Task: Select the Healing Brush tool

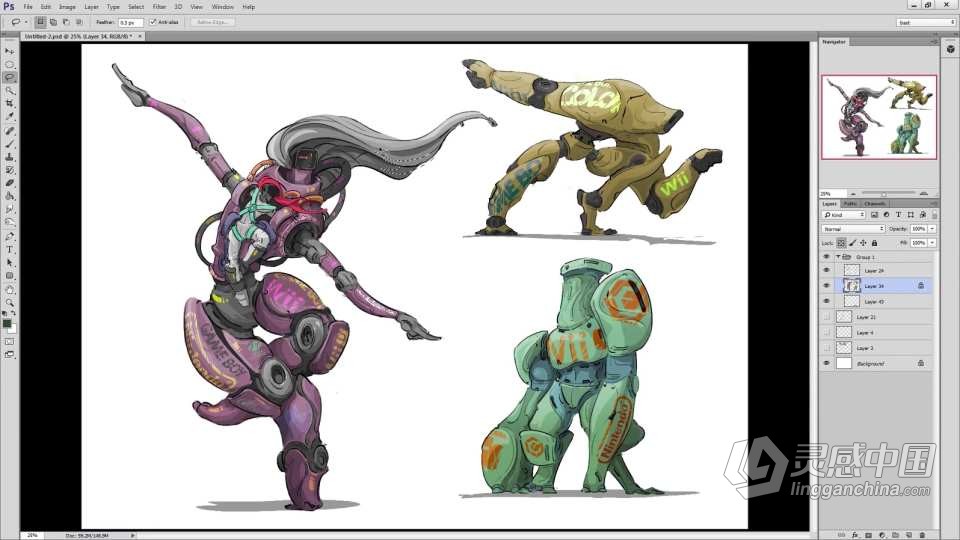Action: [9, 131]
